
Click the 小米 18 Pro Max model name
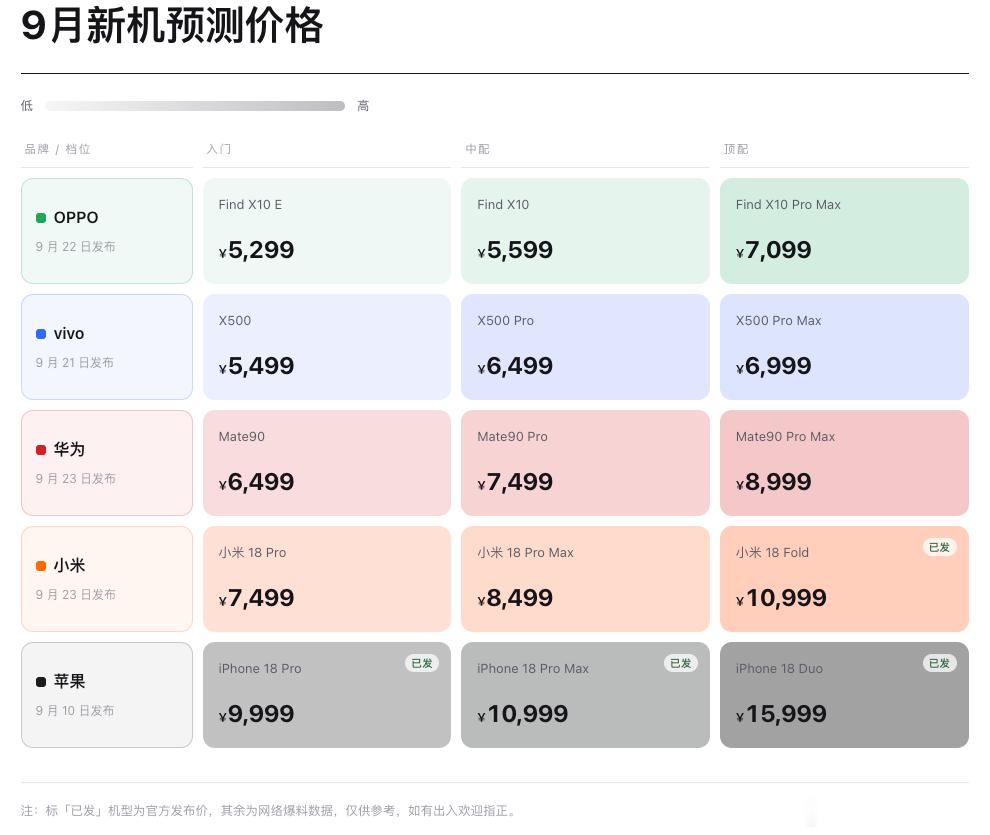pyautogui.click(x=525, y=553)
